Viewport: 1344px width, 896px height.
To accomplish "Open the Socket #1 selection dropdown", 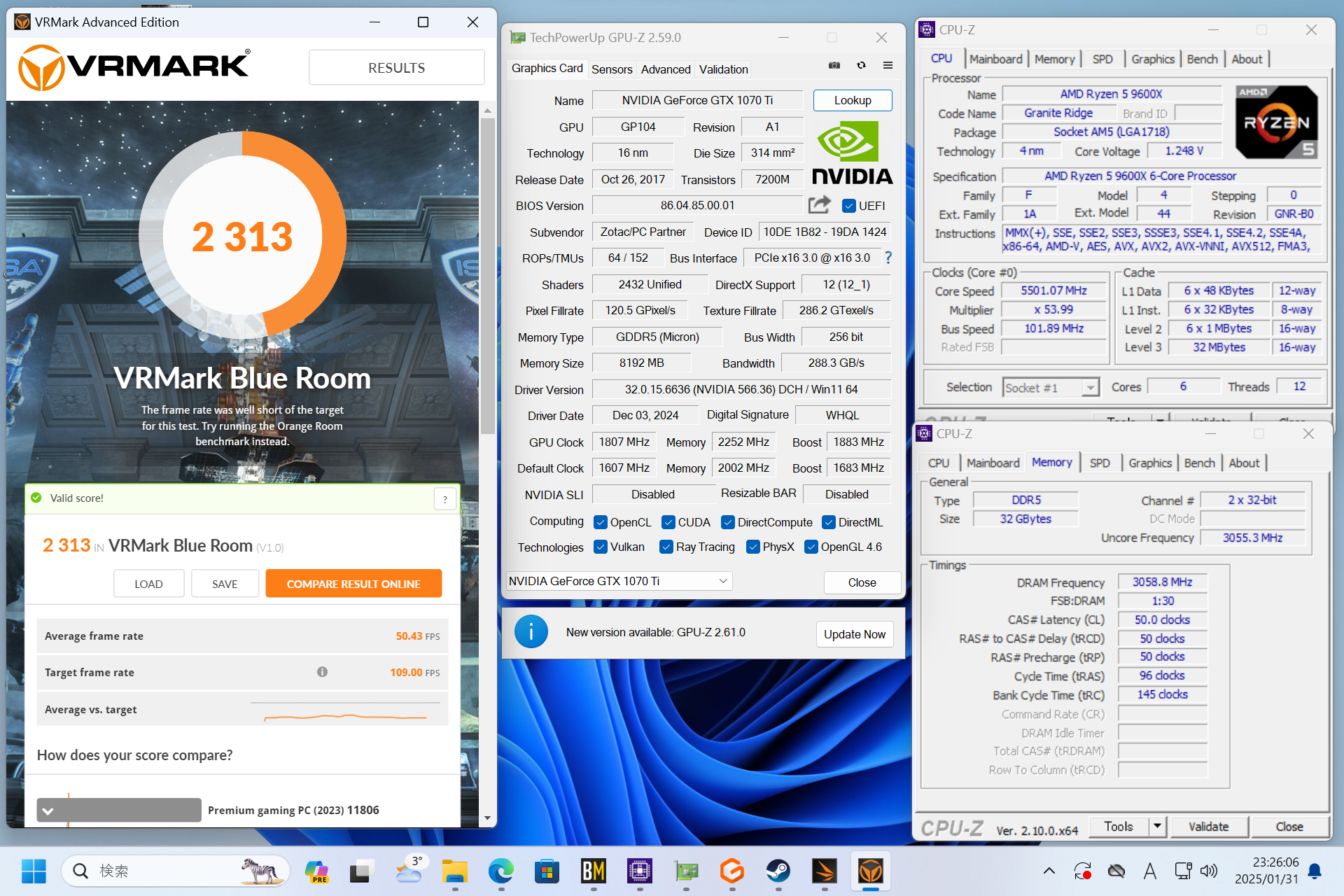I will pos(1051,387).
